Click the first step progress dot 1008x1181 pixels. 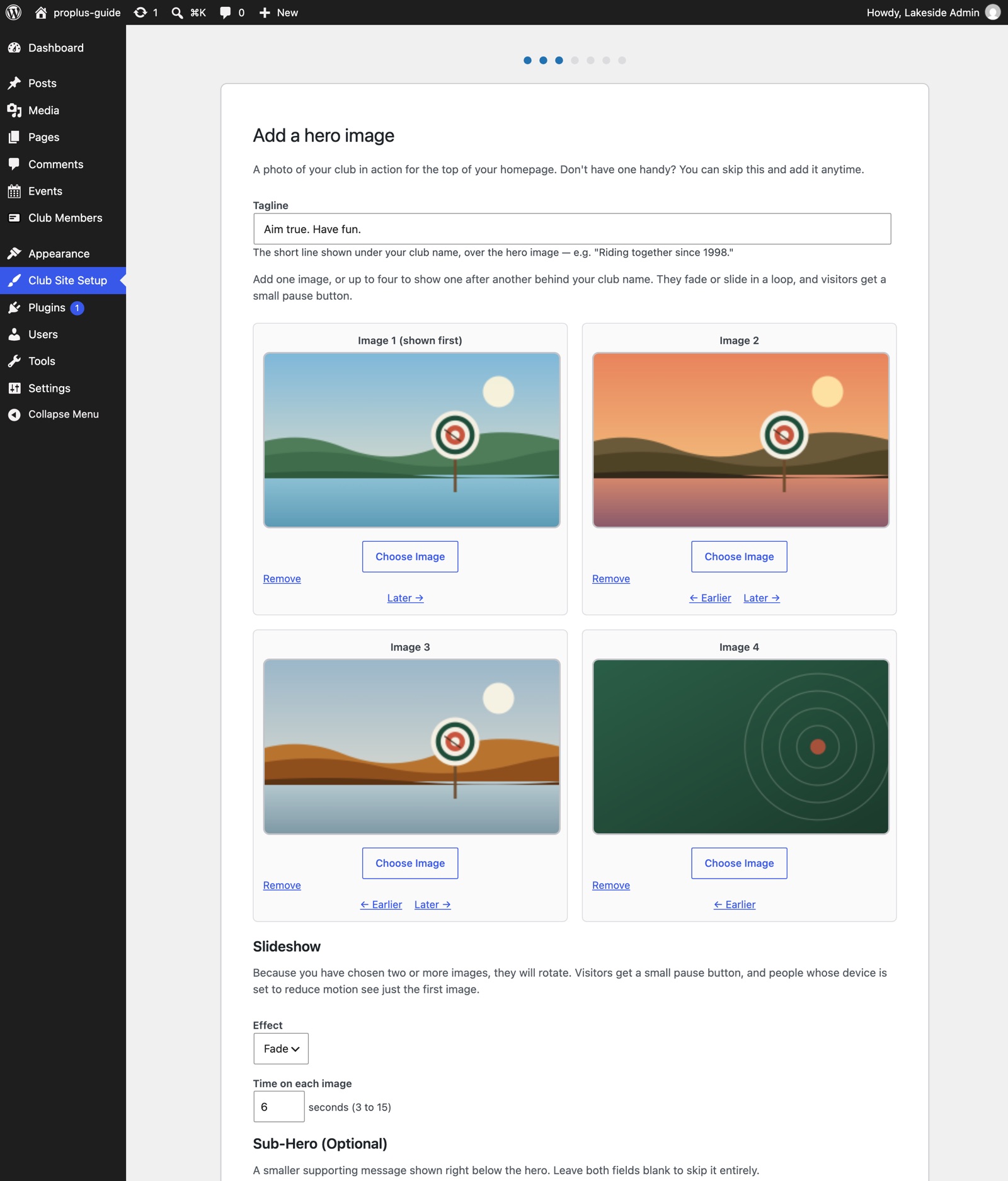tap(527, 60)
